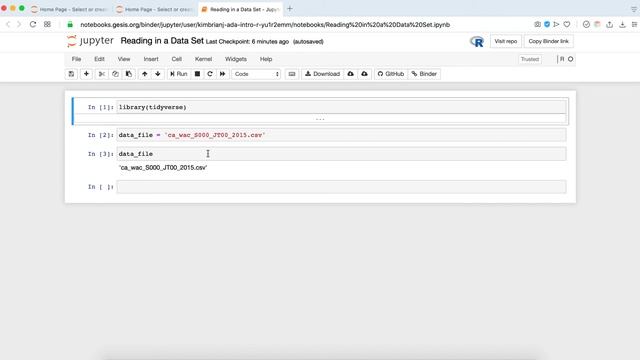Image resolution: width=640 pixels, height=360 pixels.
Task: Click the camera snapshot icon in address bar
Action: 538,24
